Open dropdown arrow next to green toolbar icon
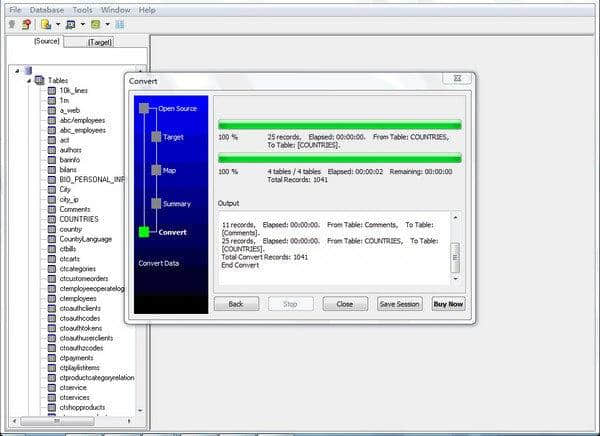 coord(106,23)
